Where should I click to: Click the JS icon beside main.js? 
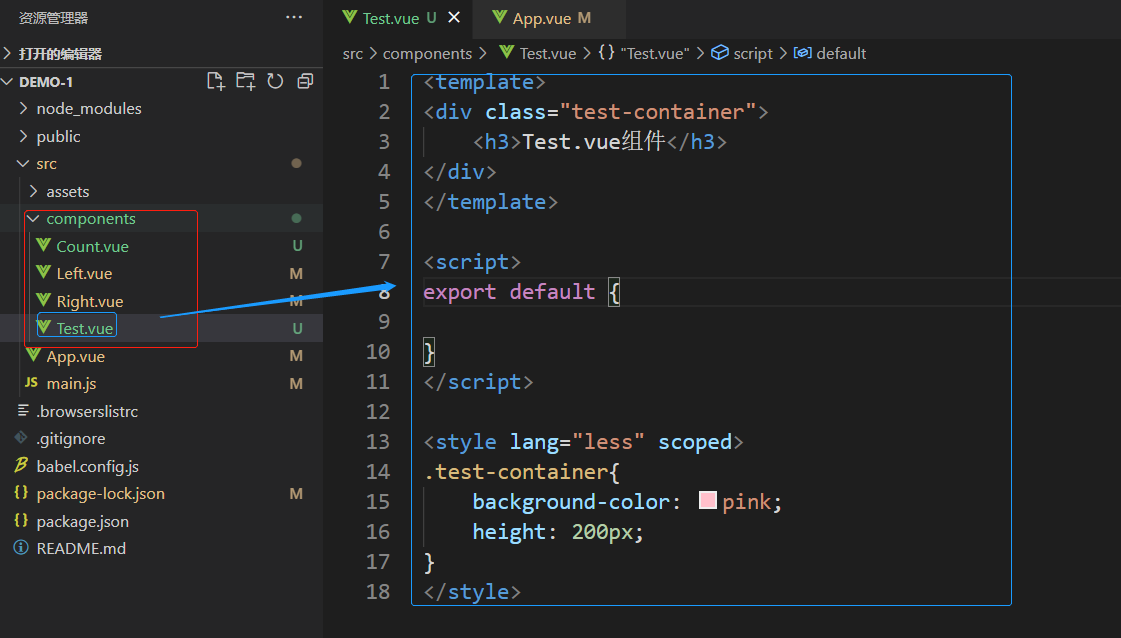[31, 383]
